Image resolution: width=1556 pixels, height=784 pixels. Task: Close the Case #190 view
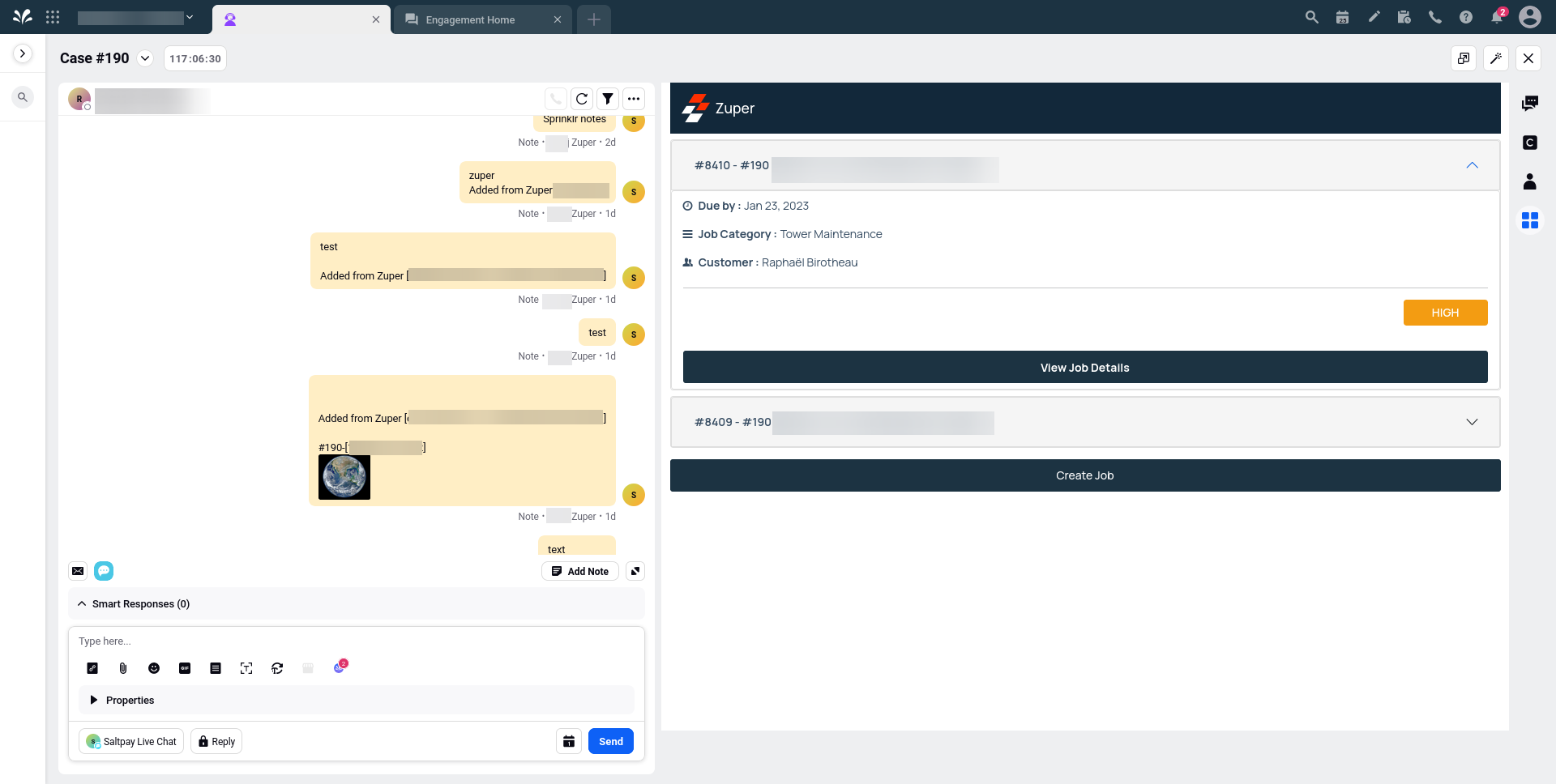(x=1528, y=58)
